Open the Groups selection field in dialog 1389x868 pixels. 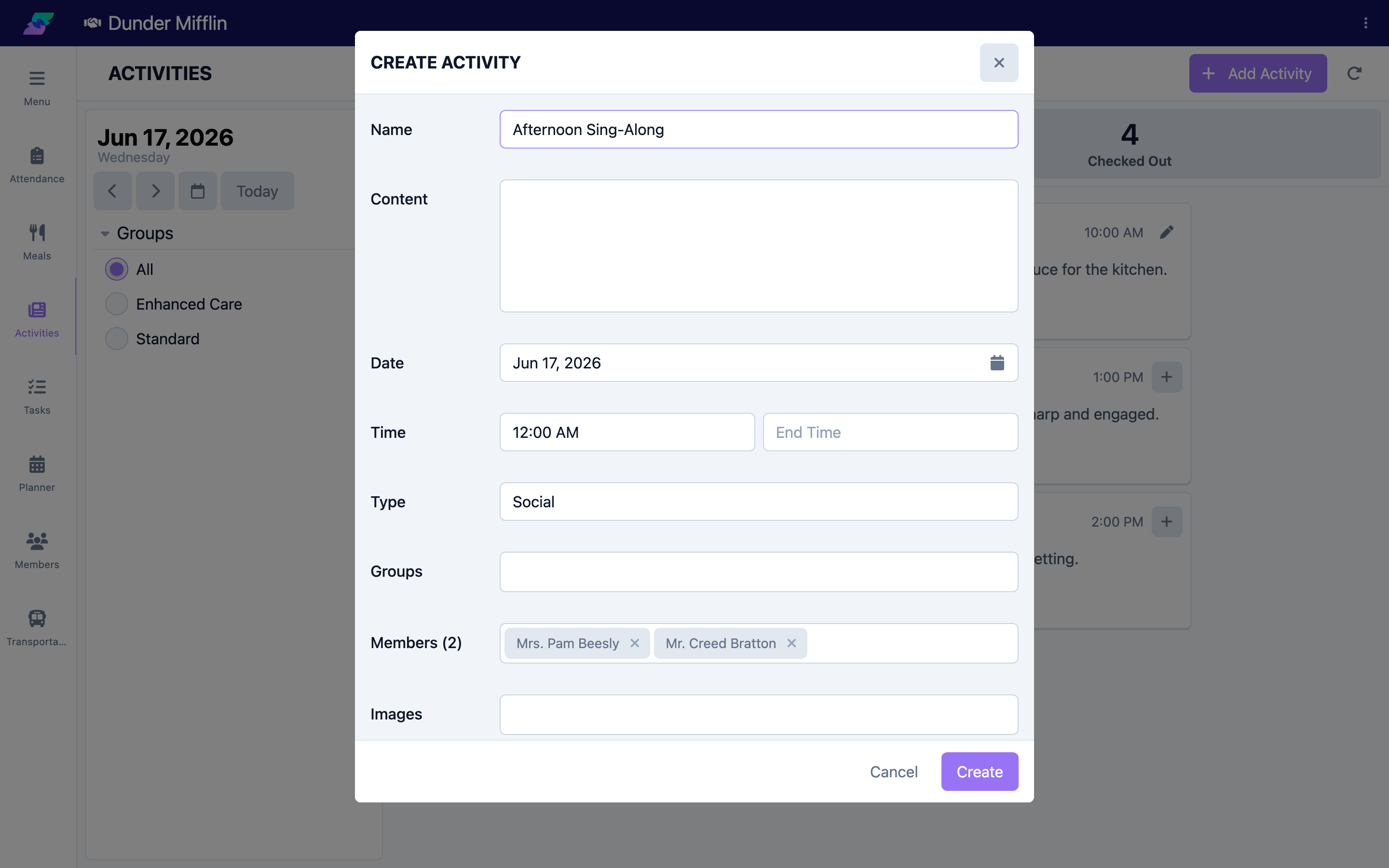759,572
